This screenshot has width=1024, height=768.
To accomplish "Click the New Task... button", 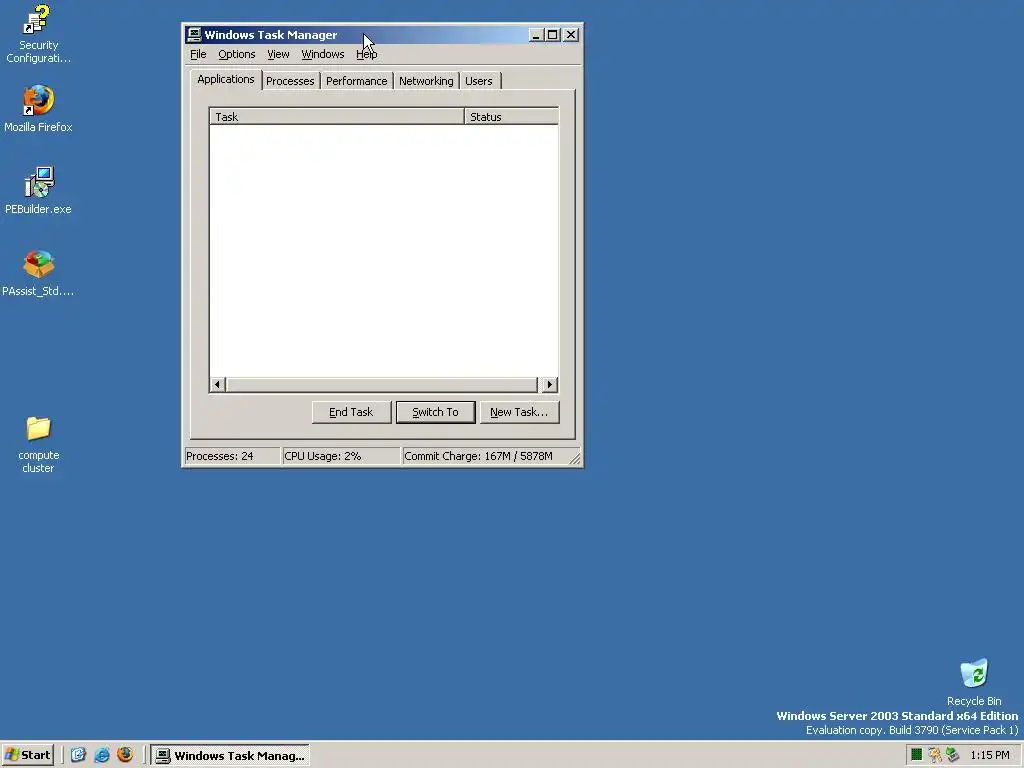I will click(519, 412).
